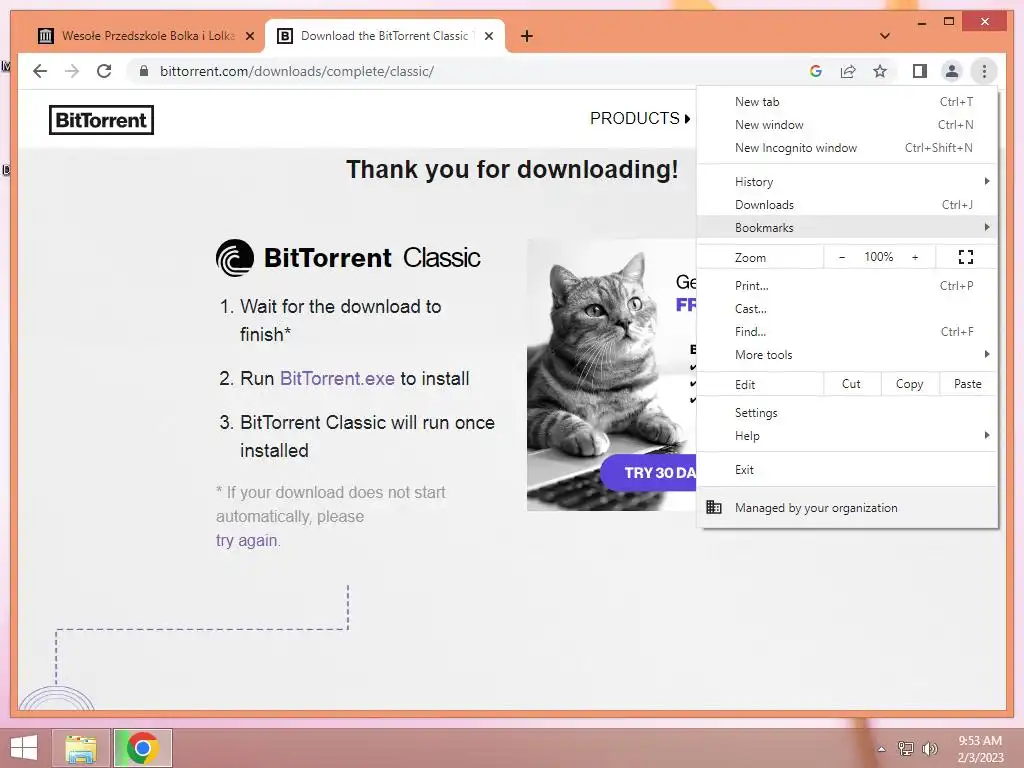Image resolution: width=1024 pixels, height=768 pixels.
Task: Open Downloads from the menu
Action: pyautogui.click(x=847, y=204)
